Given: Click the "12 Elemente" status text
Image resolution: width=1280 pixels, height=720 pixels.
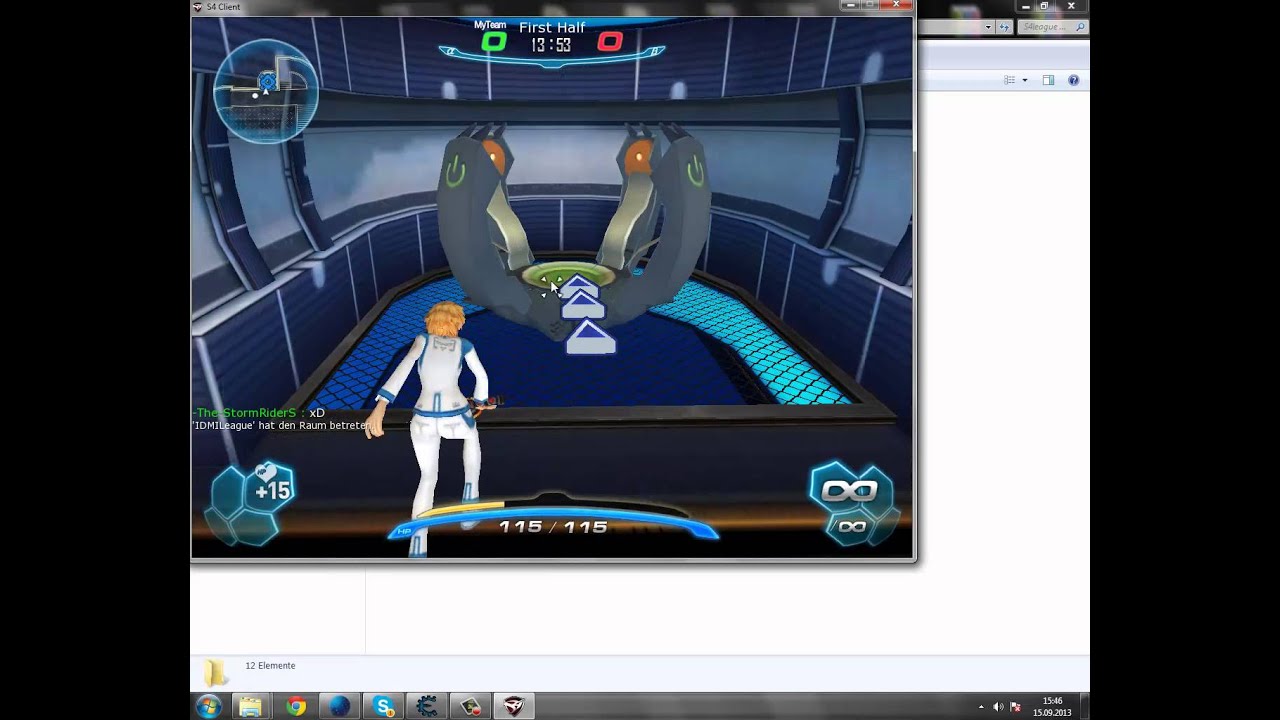Looking at the screenshot, I should [x=270, y=665].
